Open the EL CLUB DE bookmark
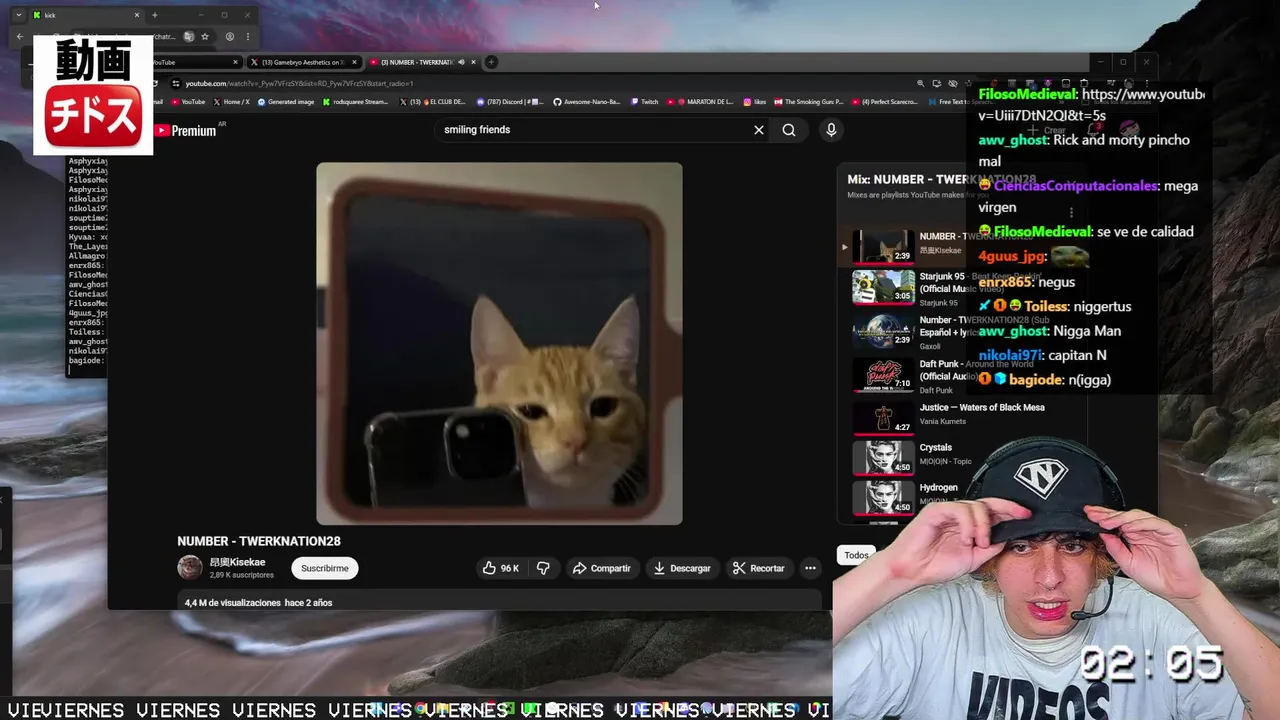Viewport: 1280px width, 720px height. coord(432,101)
